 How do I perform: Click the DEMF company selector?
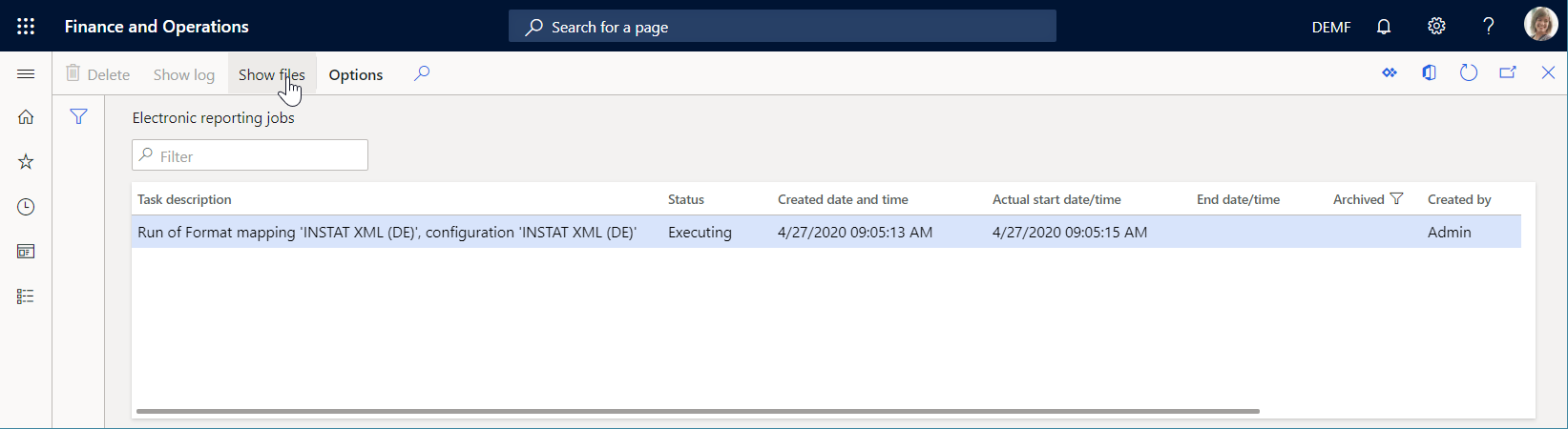(x=1330, y=27)
